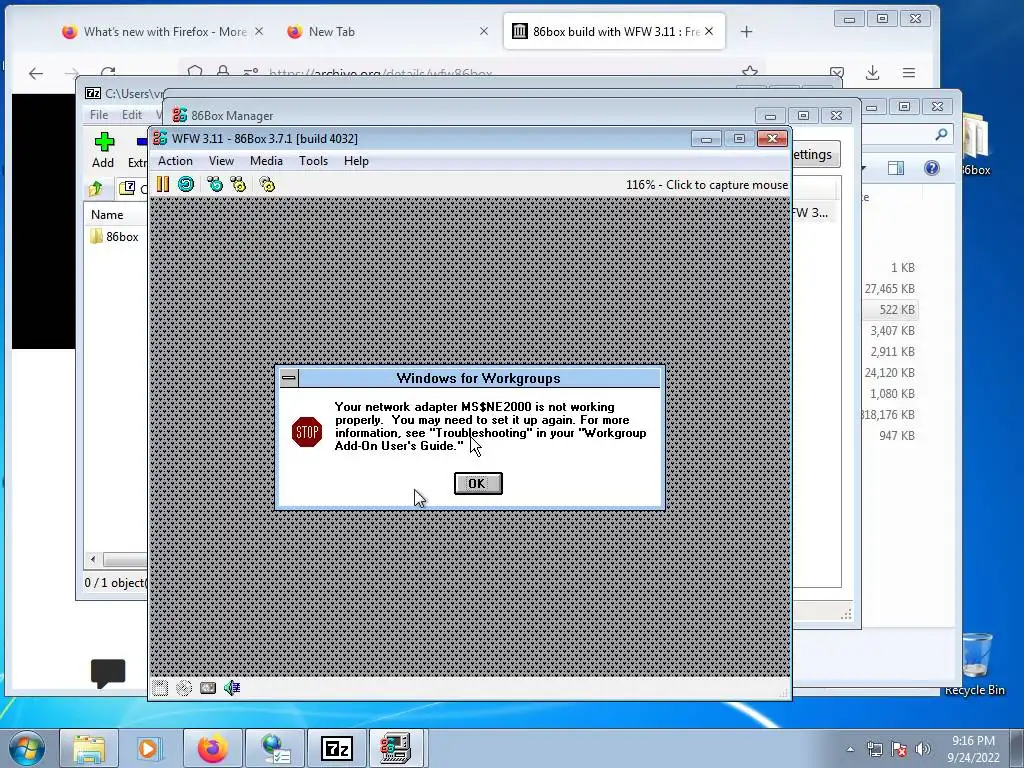Click the Windows Start orb

tap(27, 748)
